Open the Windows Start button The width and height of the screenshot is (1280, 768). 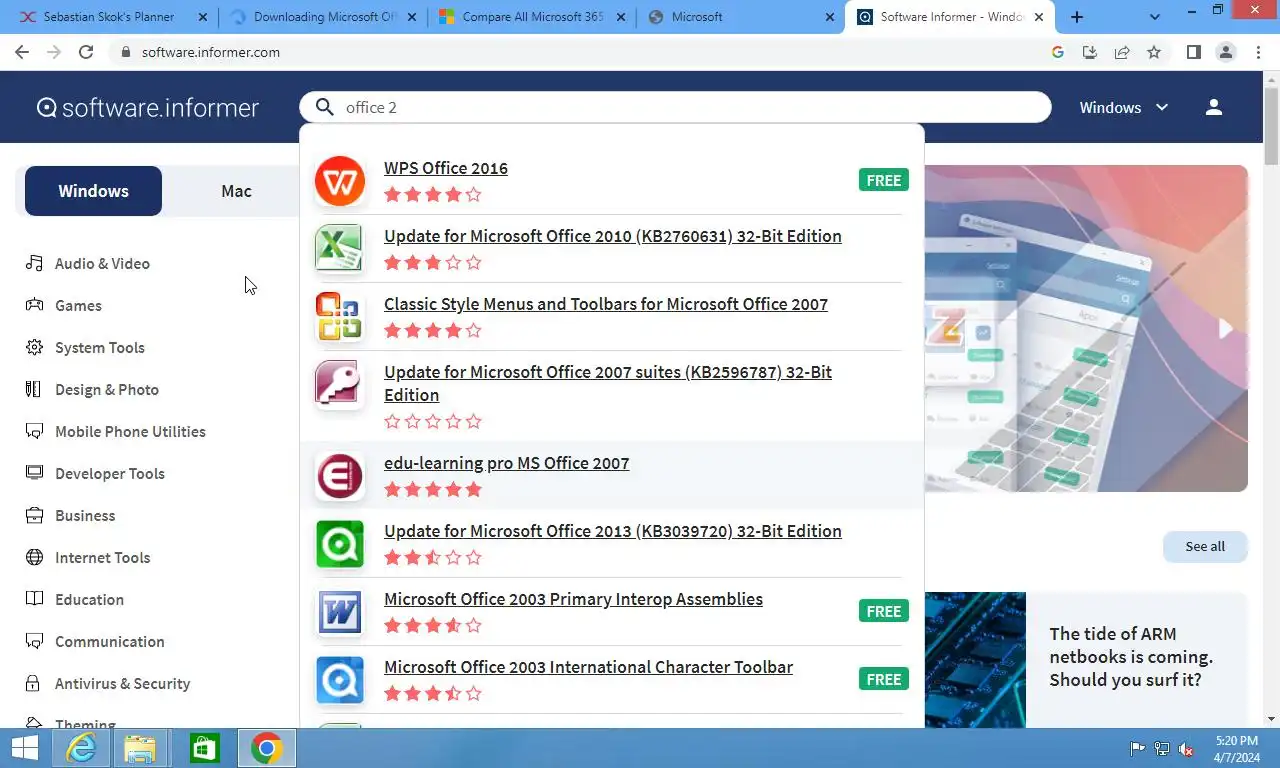(24, 748)
